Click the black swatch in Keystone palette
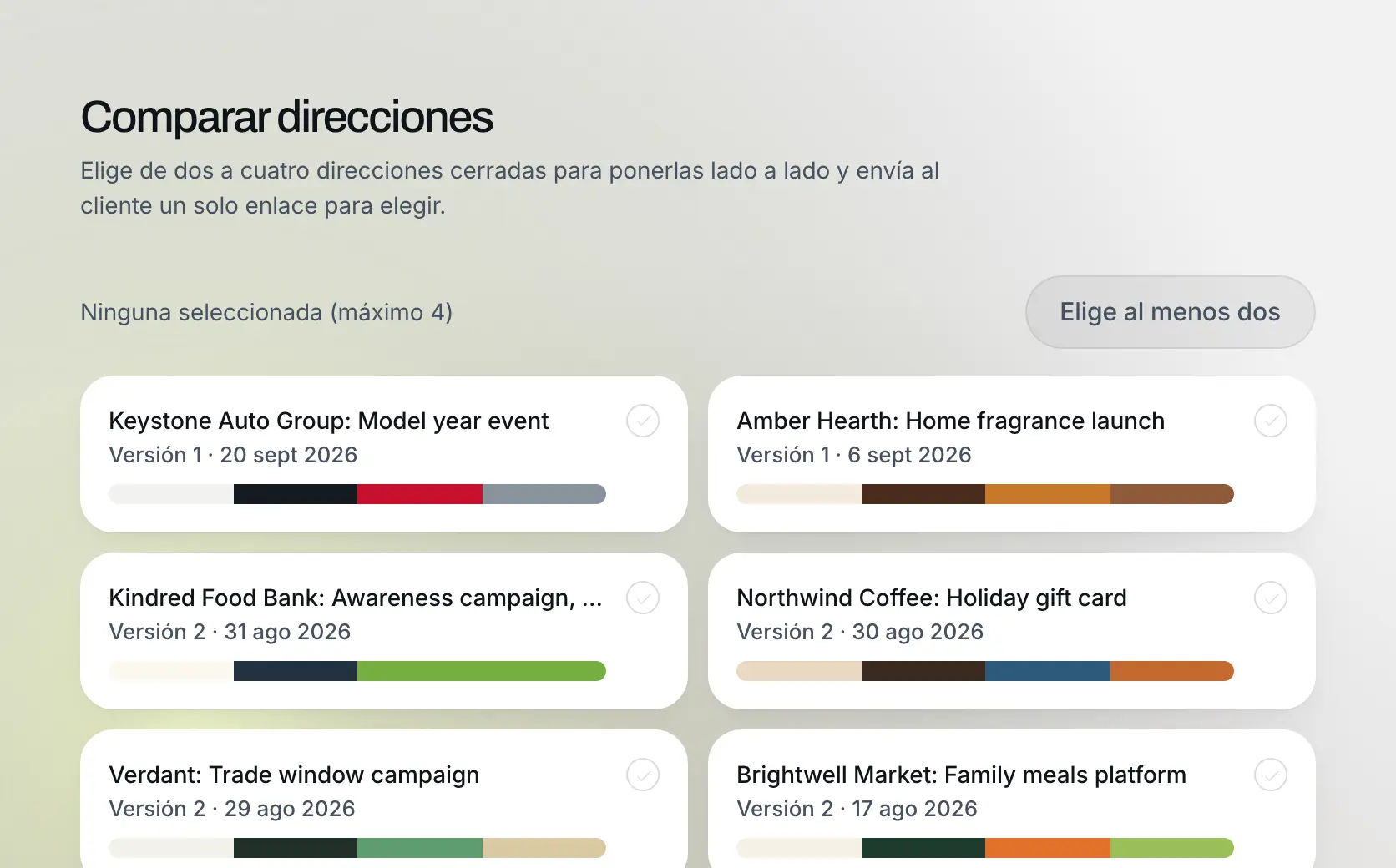The height and width of the screenshot is (868, 1396). (296, 494)
